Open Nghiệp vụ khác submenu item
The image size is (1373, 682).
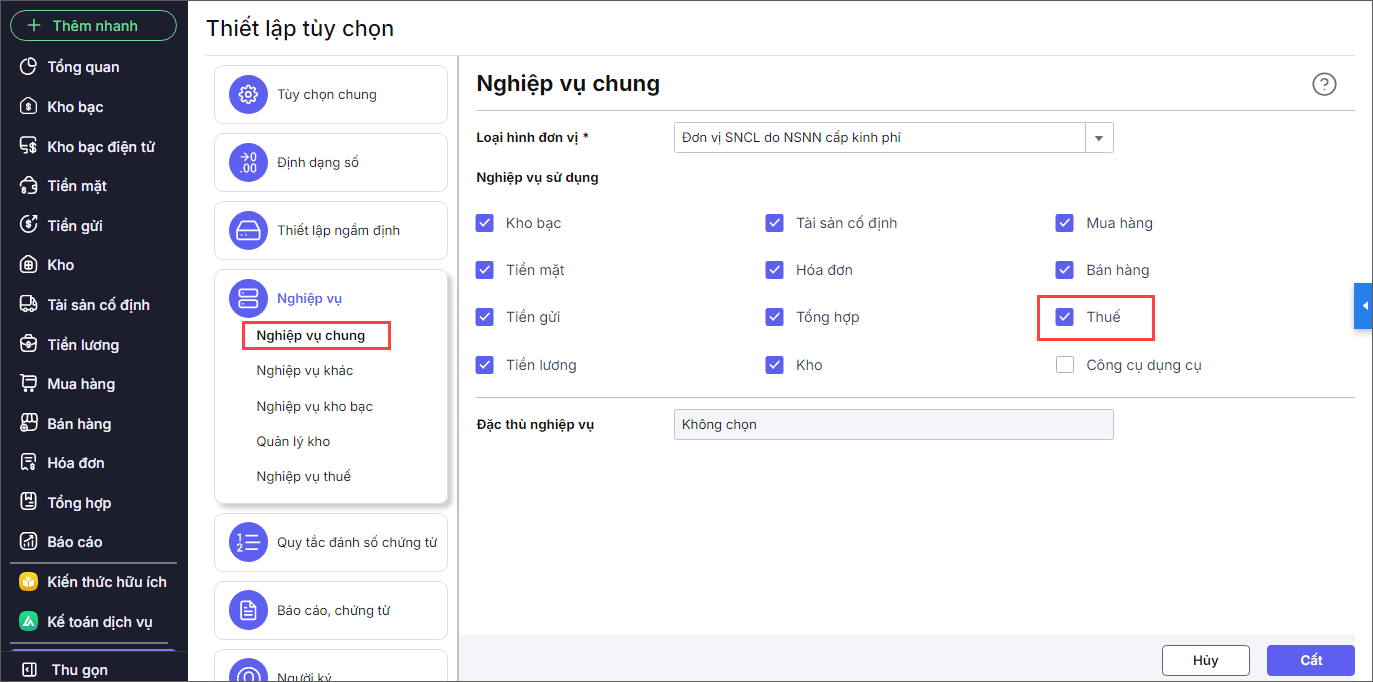pyautogui.click(x=305, y=371)
